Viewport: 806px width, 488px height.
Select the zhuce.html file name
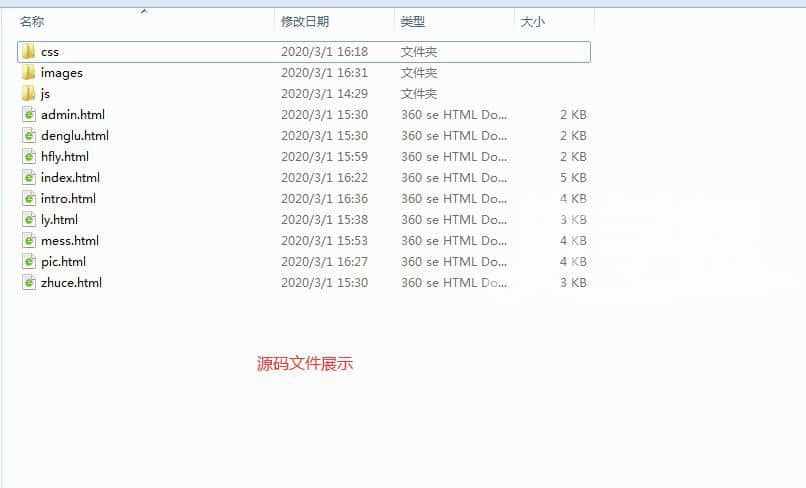71,282
